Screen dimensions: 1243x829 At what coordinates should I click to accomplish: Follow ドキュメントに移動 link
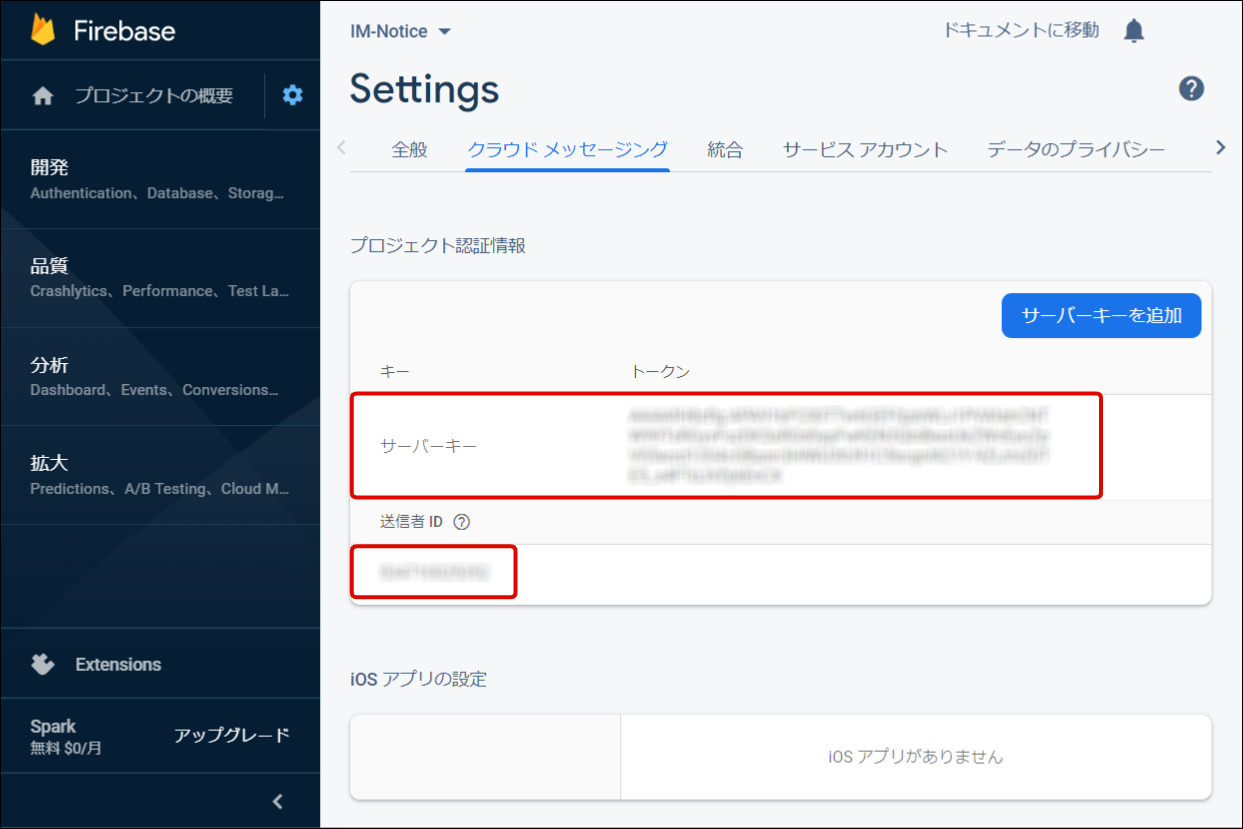tap(1021, 30)
